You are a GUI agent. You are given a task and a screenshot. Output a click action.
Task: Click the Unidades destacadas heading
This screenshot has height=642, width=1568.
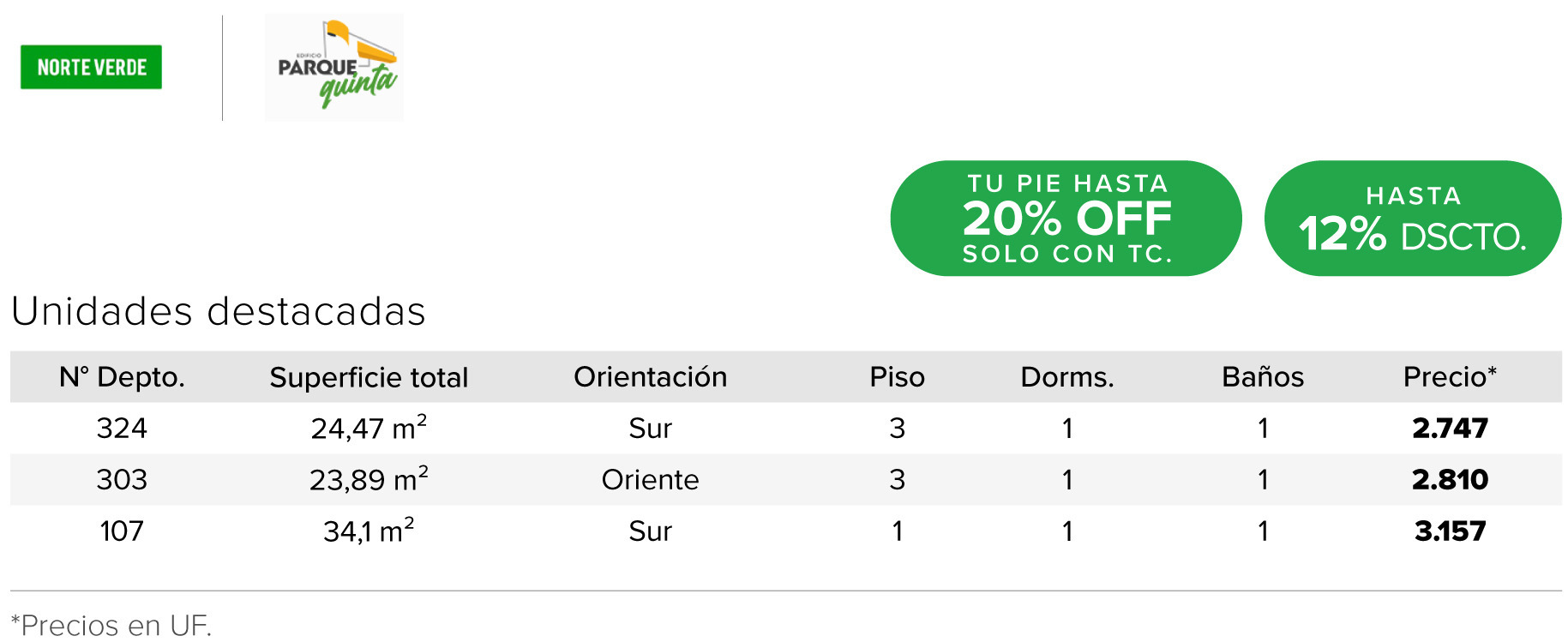pyautogui.click(x=219, y=311)
